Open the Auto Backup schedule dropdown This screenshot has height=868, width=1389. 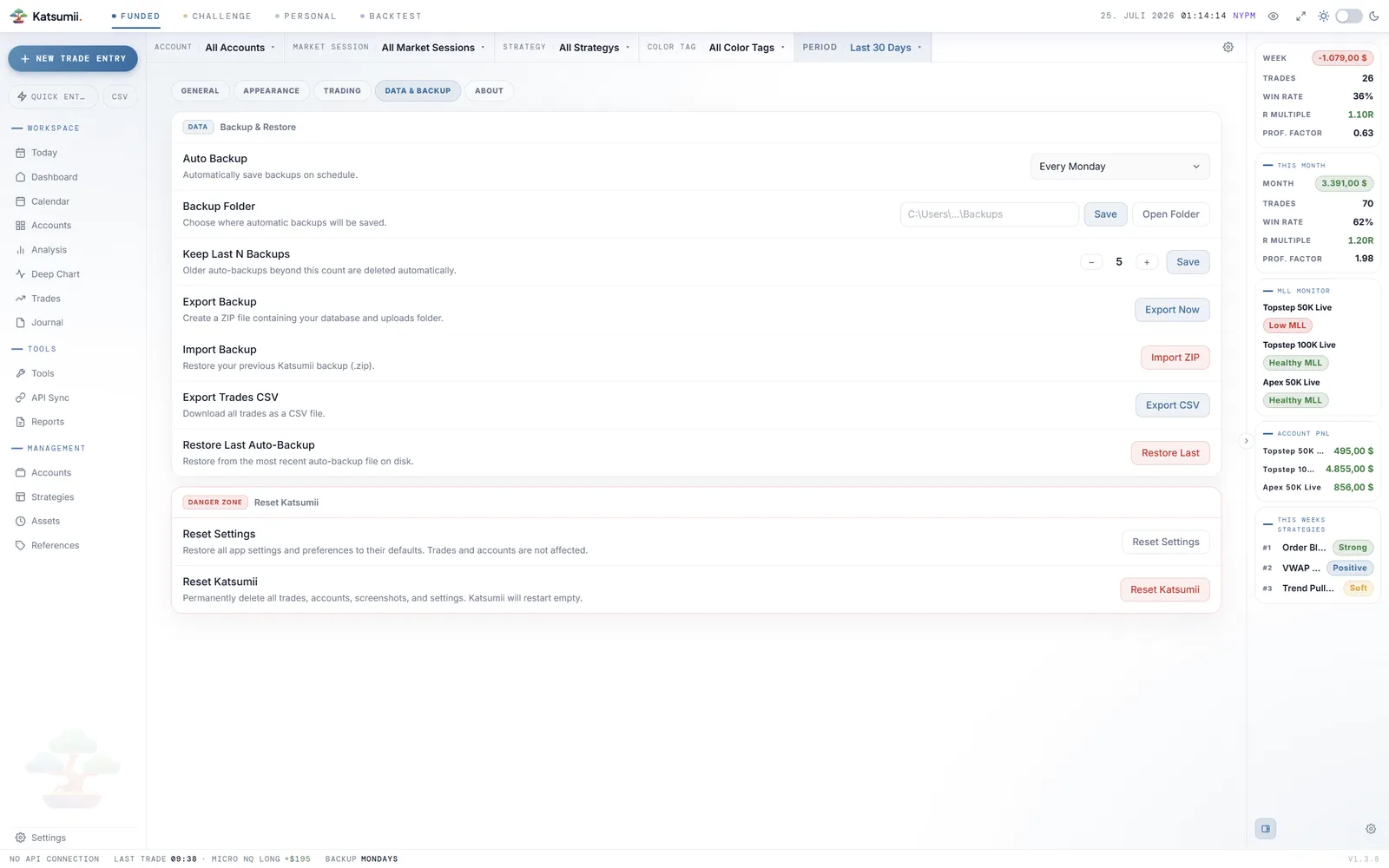[1120, 167]
